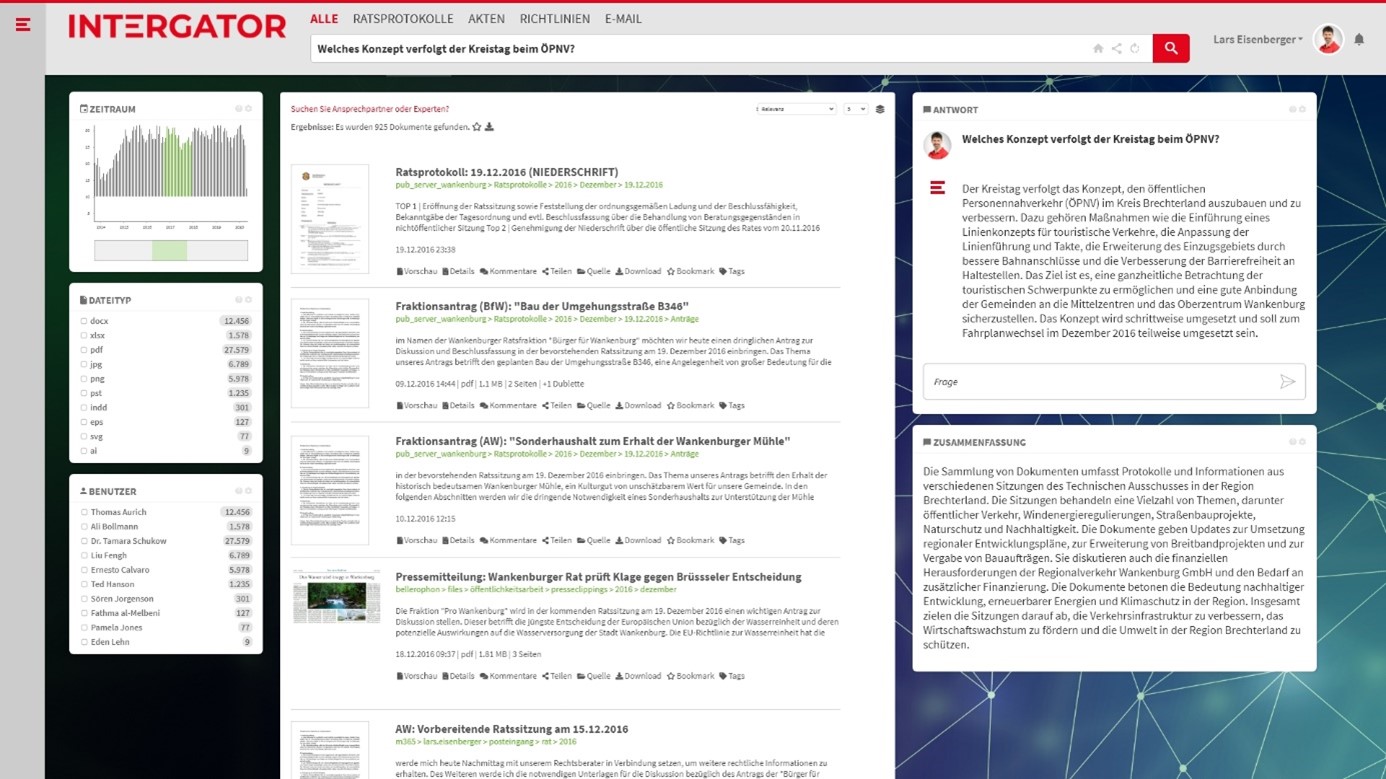Open notifications bell icon

pyautogui.click(x=1359, y=40)
